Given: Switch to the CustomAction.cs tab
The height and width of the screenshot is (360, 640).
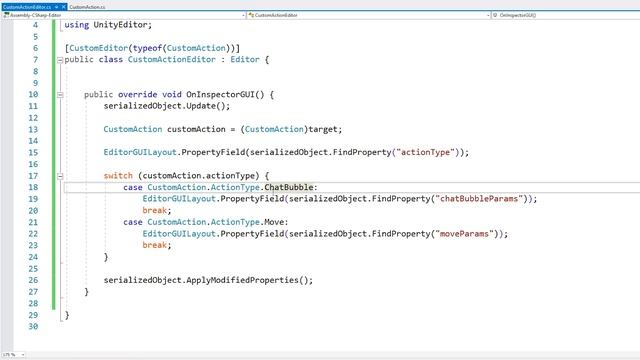Looking at the screenshot, I should point(87,7).
